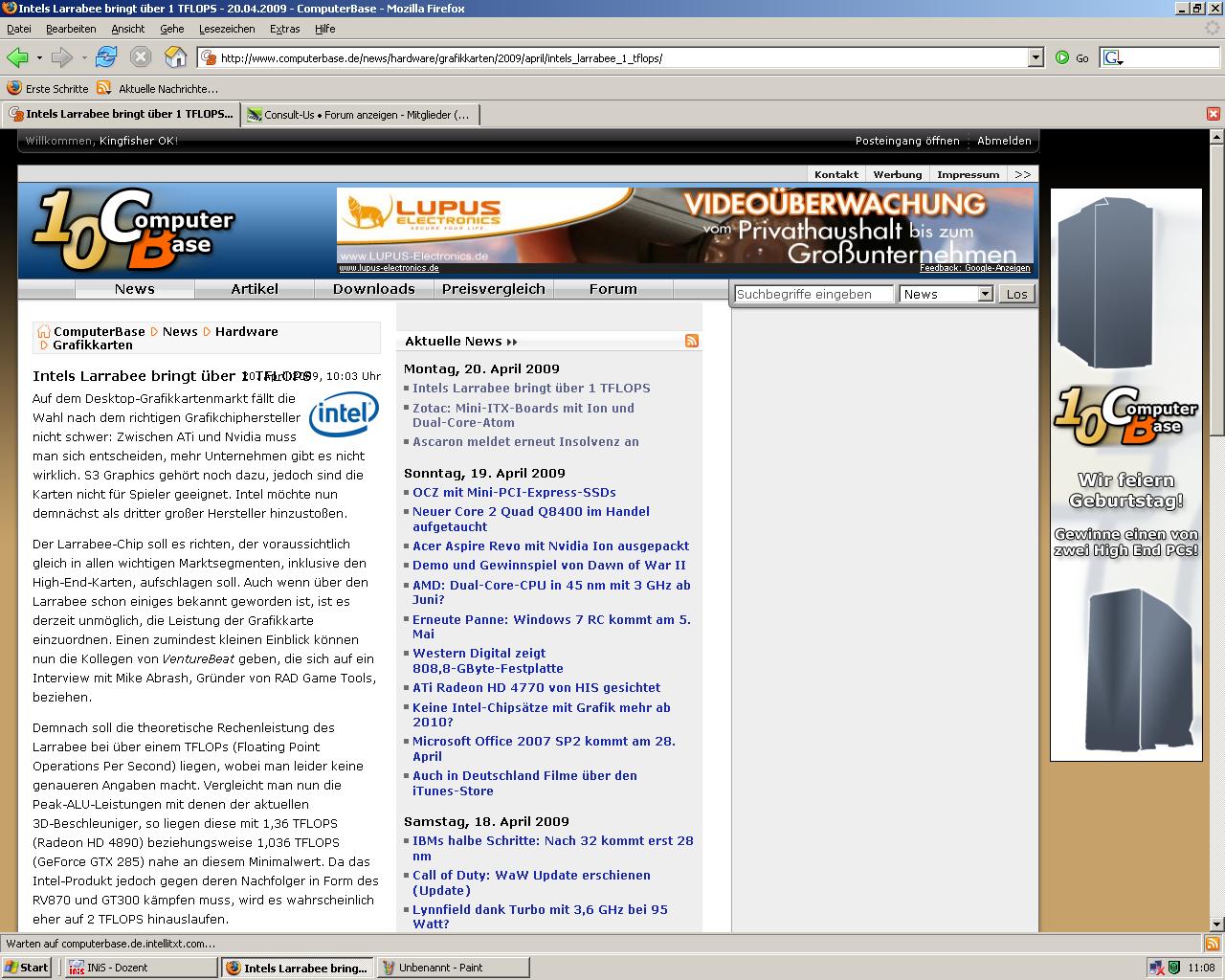Open the back history dropdown arrow
This screenshot has height=980, width=1225.
pyautogui.click(x=39, y=58)
